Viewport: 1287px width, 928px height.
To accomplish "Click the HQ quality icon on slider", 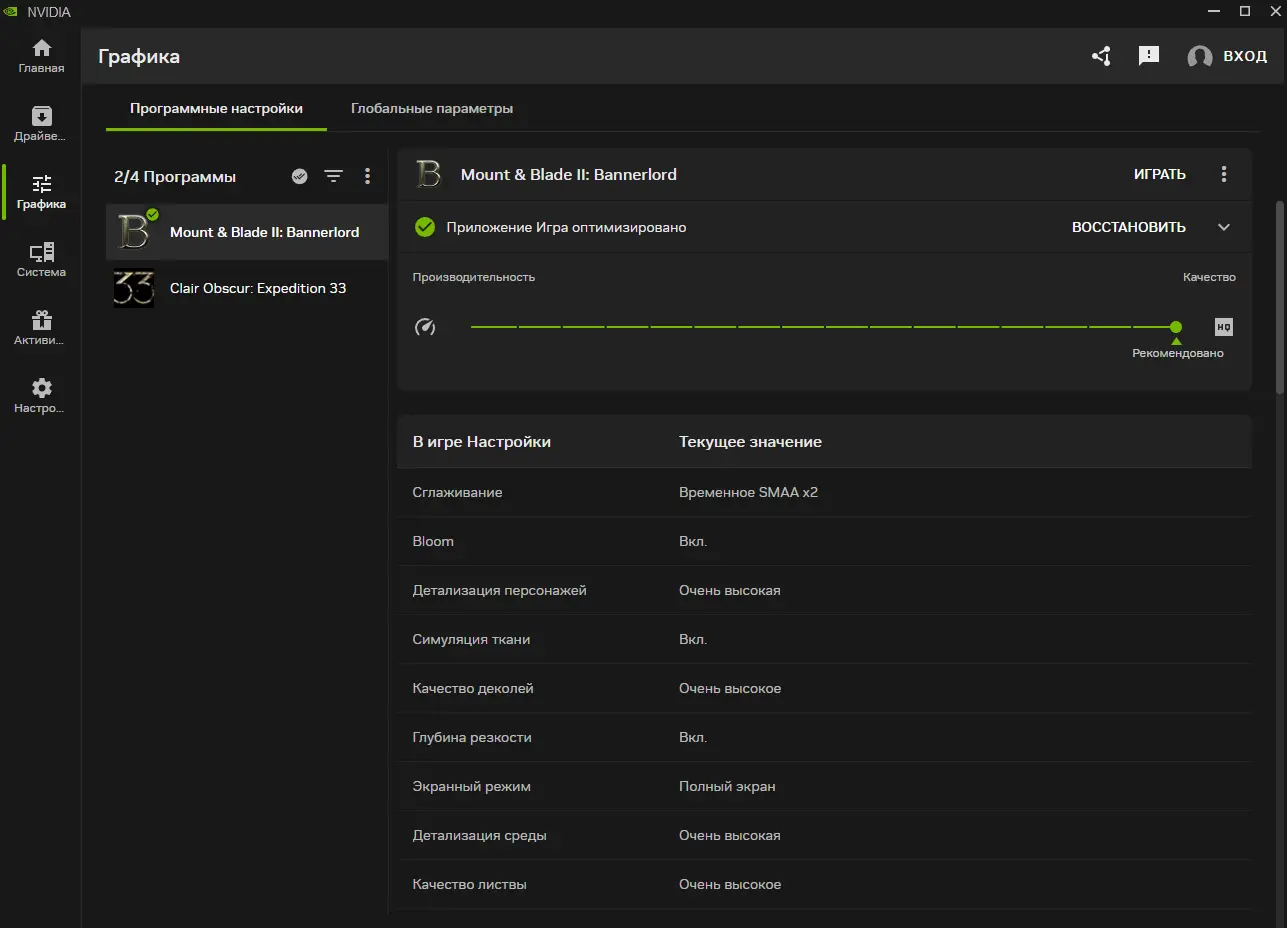I will point(1224,327).
